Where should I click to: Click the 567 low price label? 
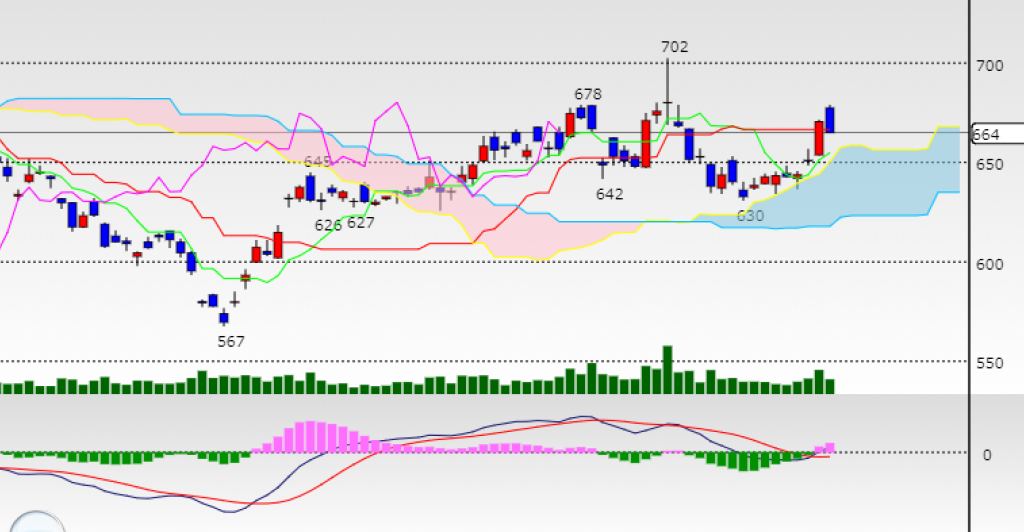coord(231,341)
